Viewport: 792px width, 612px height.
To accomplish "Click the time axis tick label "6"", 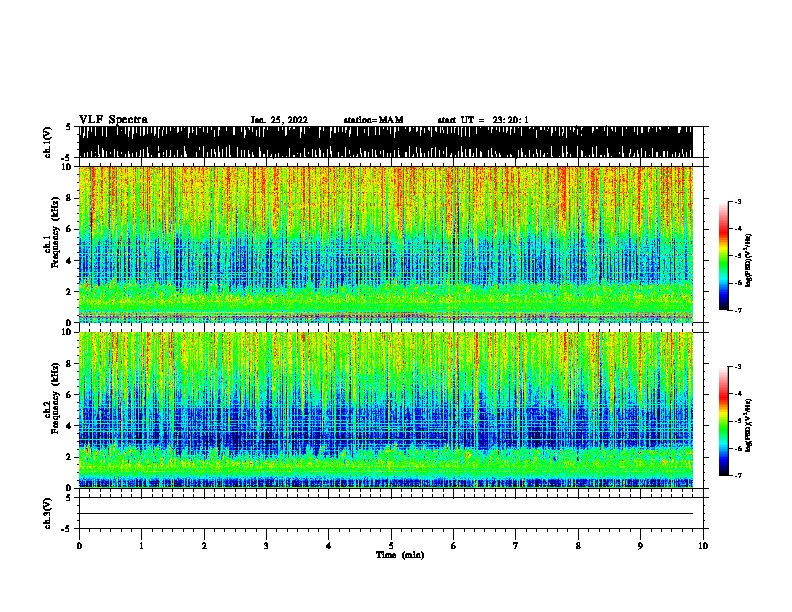I will pos(454,546).
